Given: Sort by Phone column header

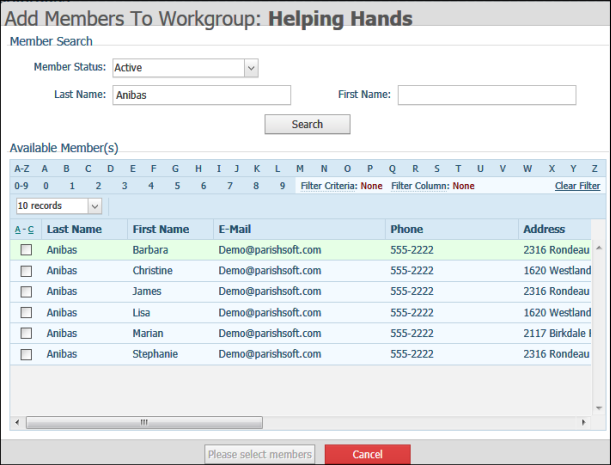Looking at the screenshot, I should coord(406,229).
